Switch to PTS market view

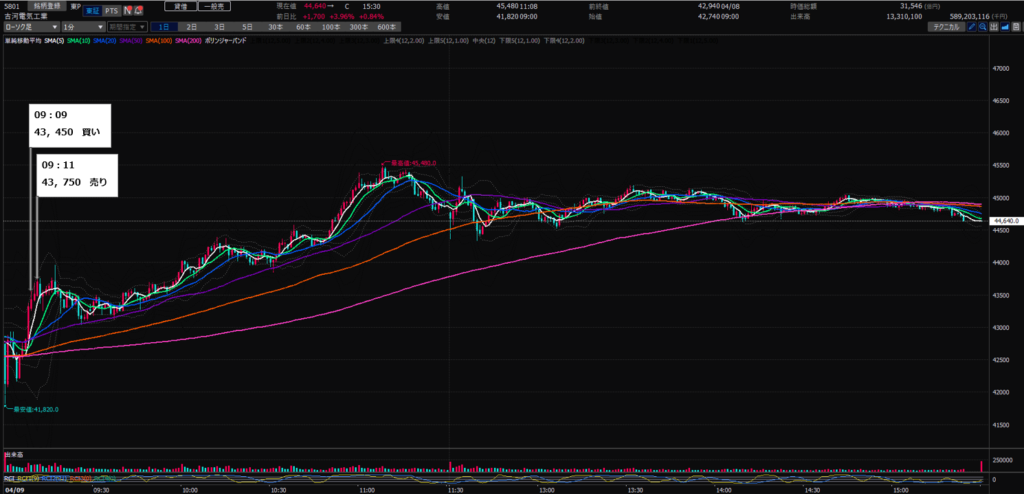pyautogui.click(x=111, y=10)
